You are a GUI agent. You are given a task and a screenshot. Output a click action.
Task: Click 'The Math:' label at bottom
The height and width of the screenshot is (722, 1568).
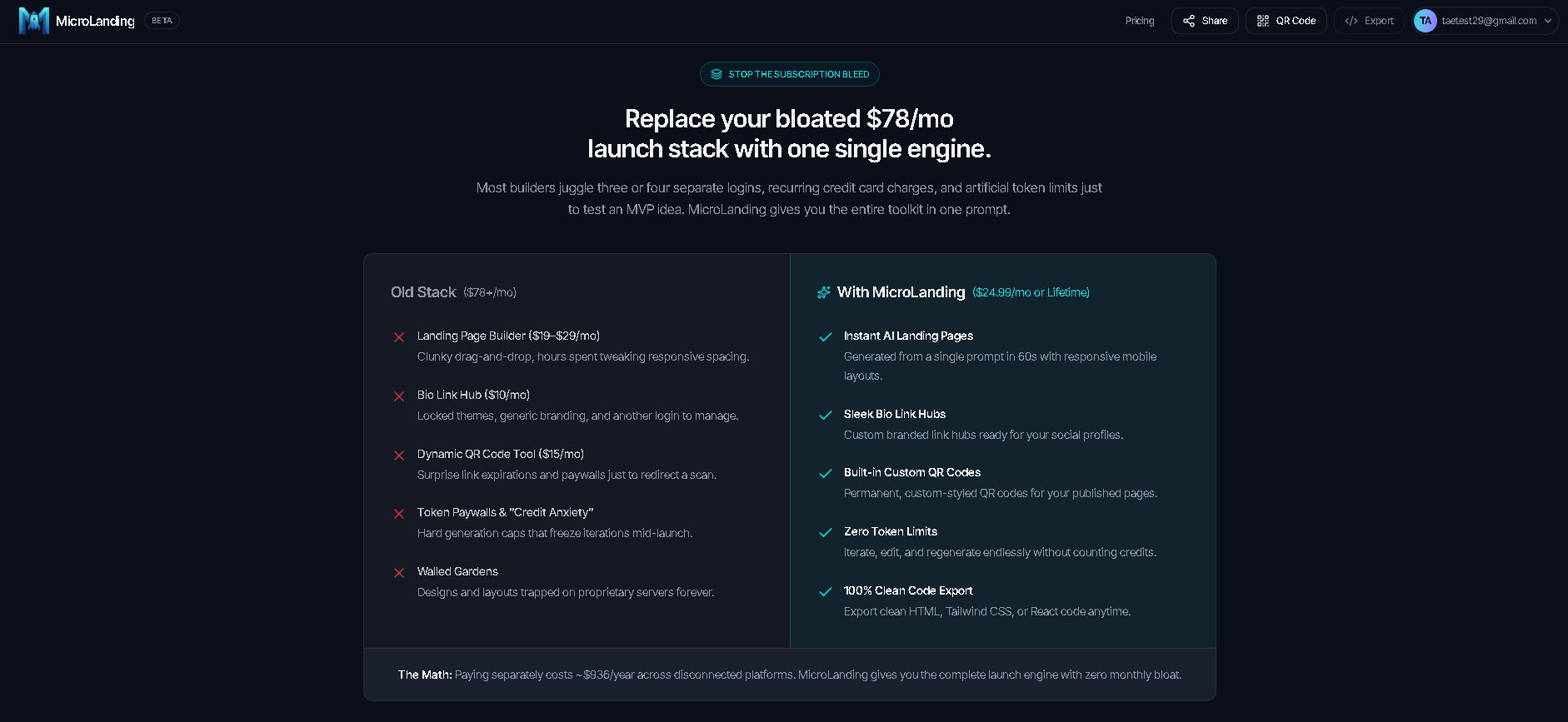click(425, 675)
